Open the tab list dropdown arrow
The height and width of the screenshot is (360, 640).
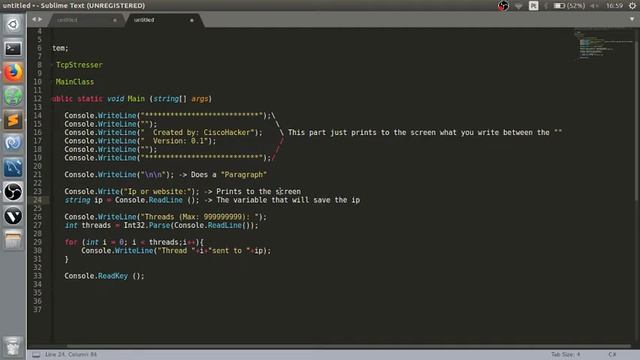pyautogui.click(x=632, y=19)
